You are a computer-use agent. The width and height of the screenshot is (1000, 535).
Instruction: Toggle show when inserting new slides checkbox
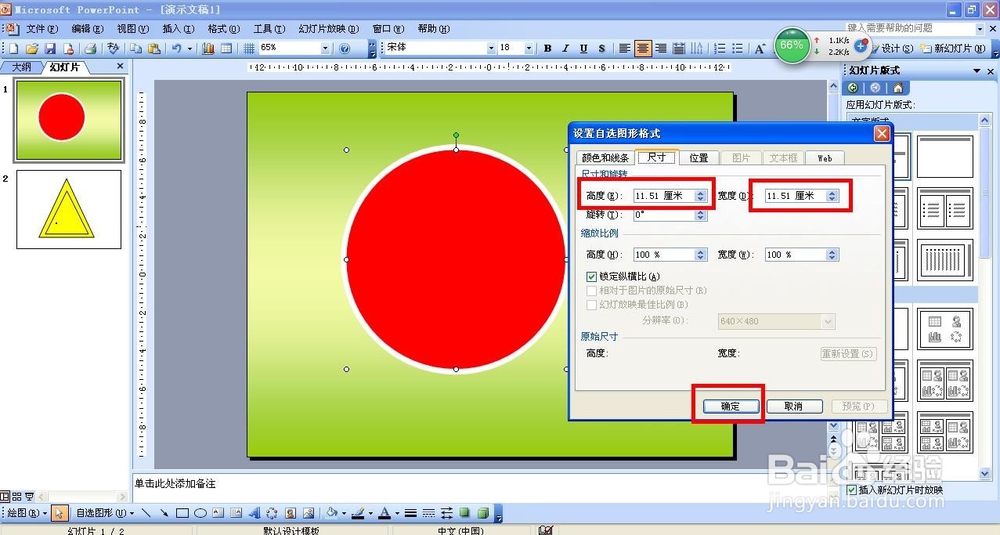(852, 490)
